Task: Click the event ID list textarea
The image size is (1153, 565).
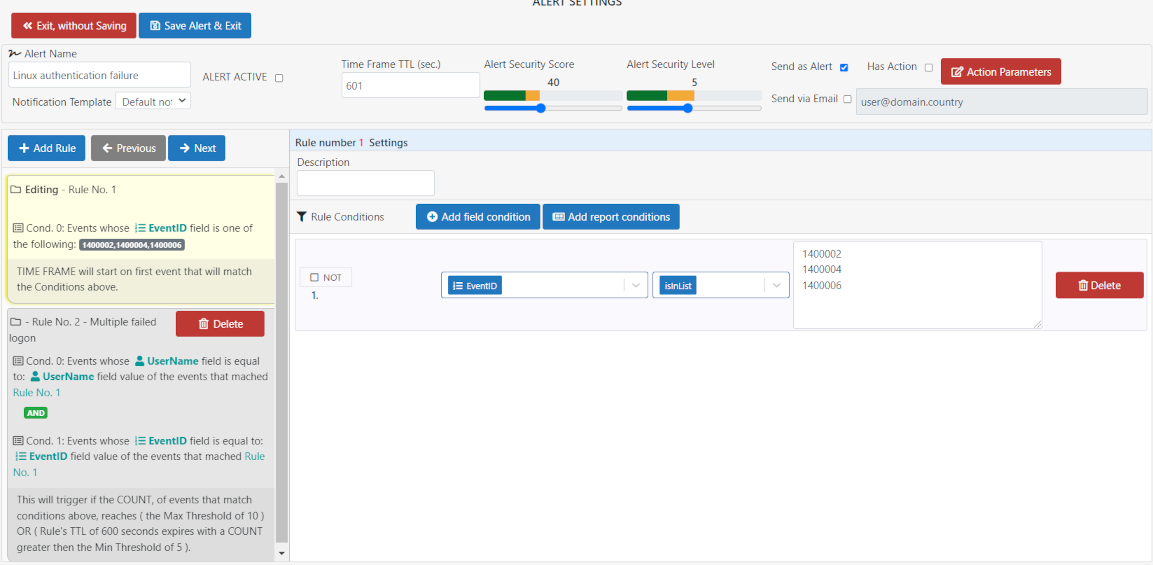Action: click(918, 285)
